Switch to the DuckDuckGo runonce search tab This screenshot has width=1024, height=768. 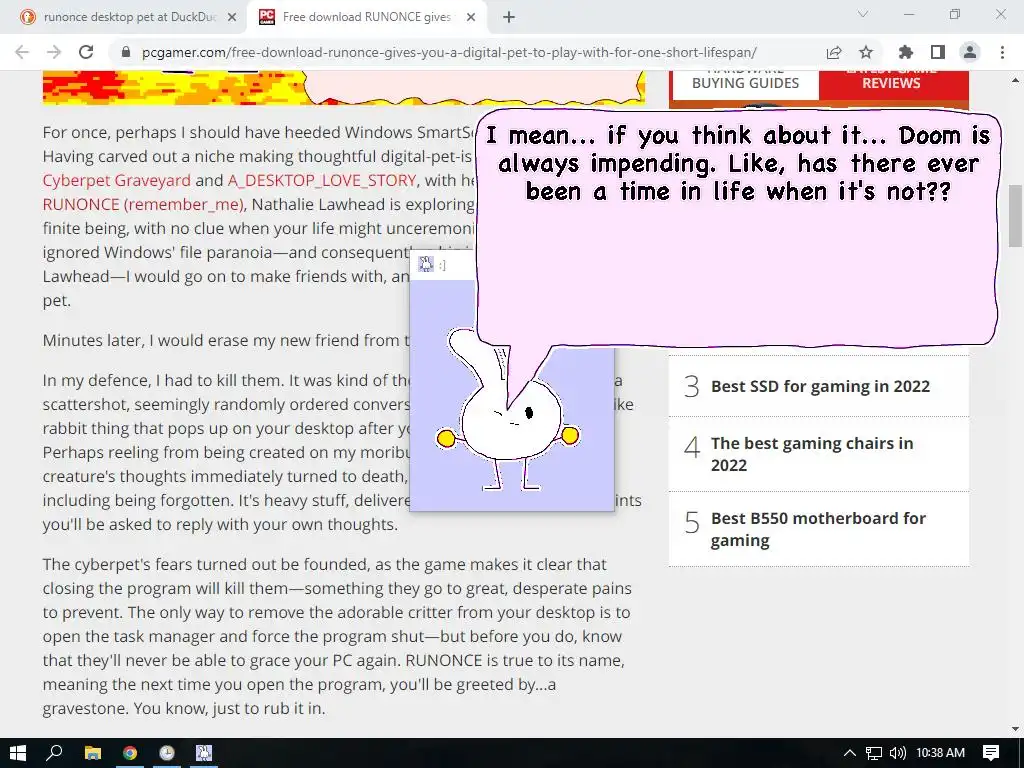(x=129, y=18)
